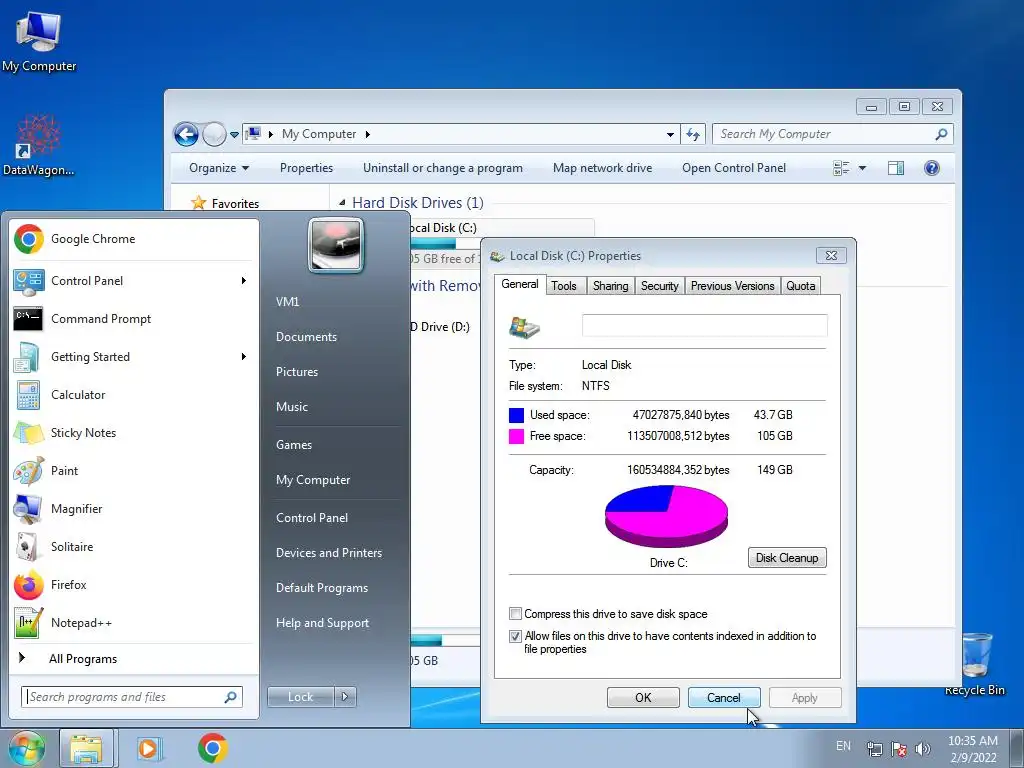Click the Search programs and files box
The height and width of the screenshot is (768, 1024).
click(132, 697)
